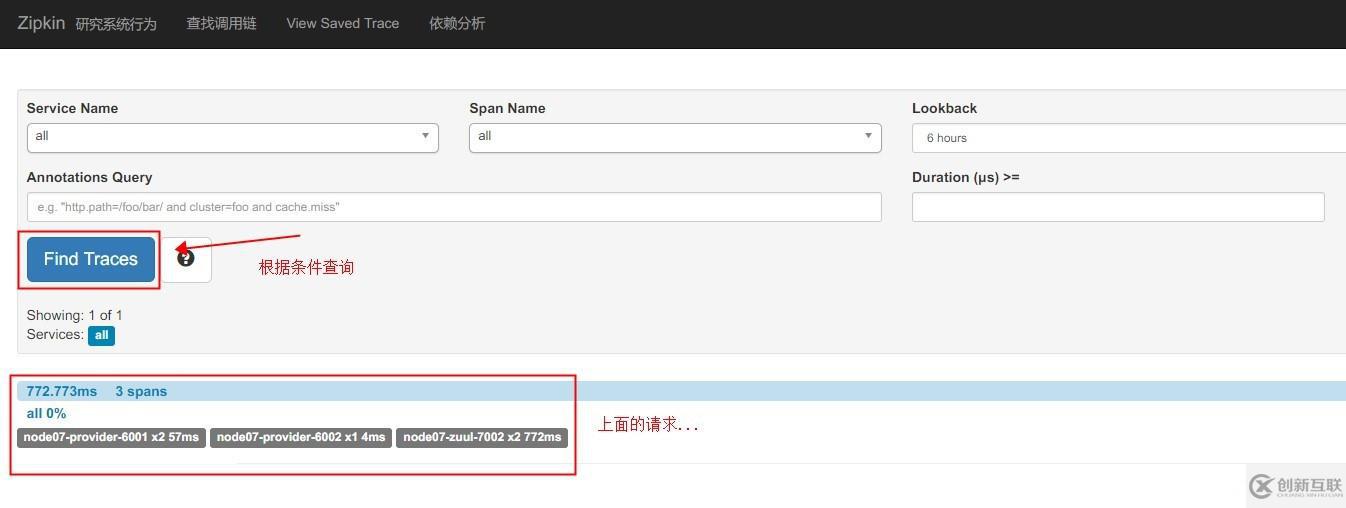The width and height of the screenshot is (1346, 508).
Task: Click the 'Services:' label text
Action: pyautogui.click(x=55, y=334)
